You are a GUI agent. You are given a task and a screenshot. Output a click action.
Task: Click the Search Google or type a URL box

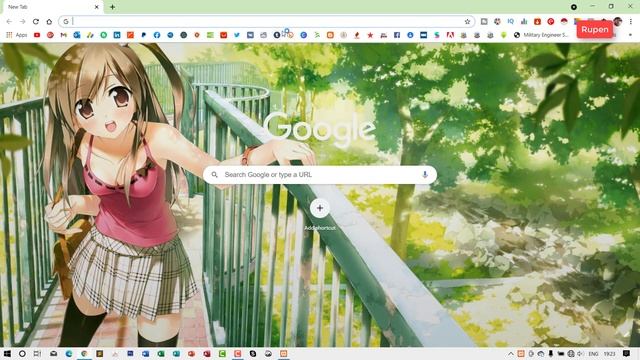(x=320, y=175)
